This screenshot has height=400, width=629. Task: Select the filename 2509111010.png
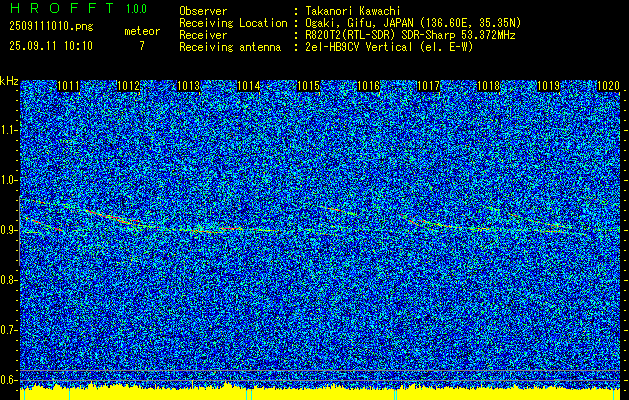(51, 26)
